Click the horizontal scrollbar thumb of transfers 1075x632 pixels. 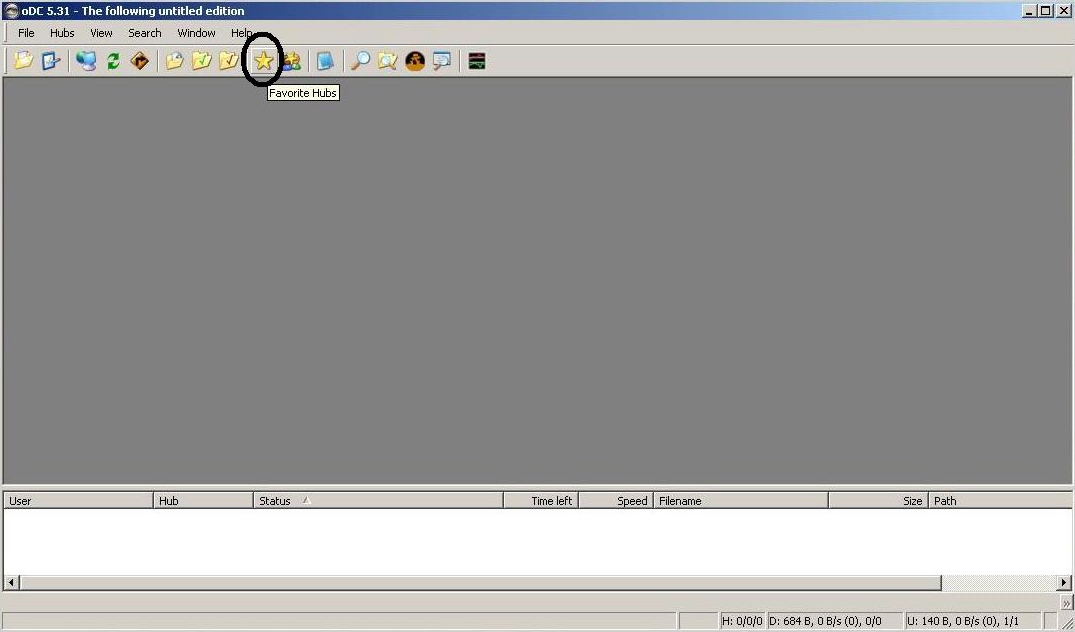pos(480,583)
